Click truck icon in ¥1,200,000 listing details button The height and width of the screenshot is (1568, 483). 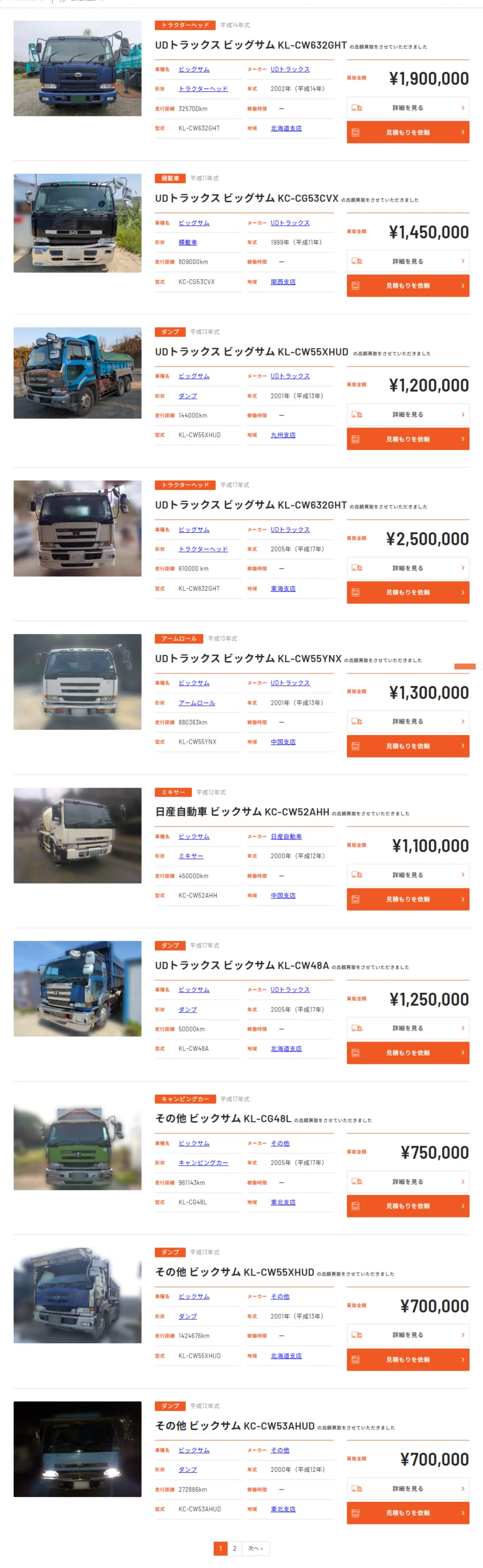tap(357, 415)
